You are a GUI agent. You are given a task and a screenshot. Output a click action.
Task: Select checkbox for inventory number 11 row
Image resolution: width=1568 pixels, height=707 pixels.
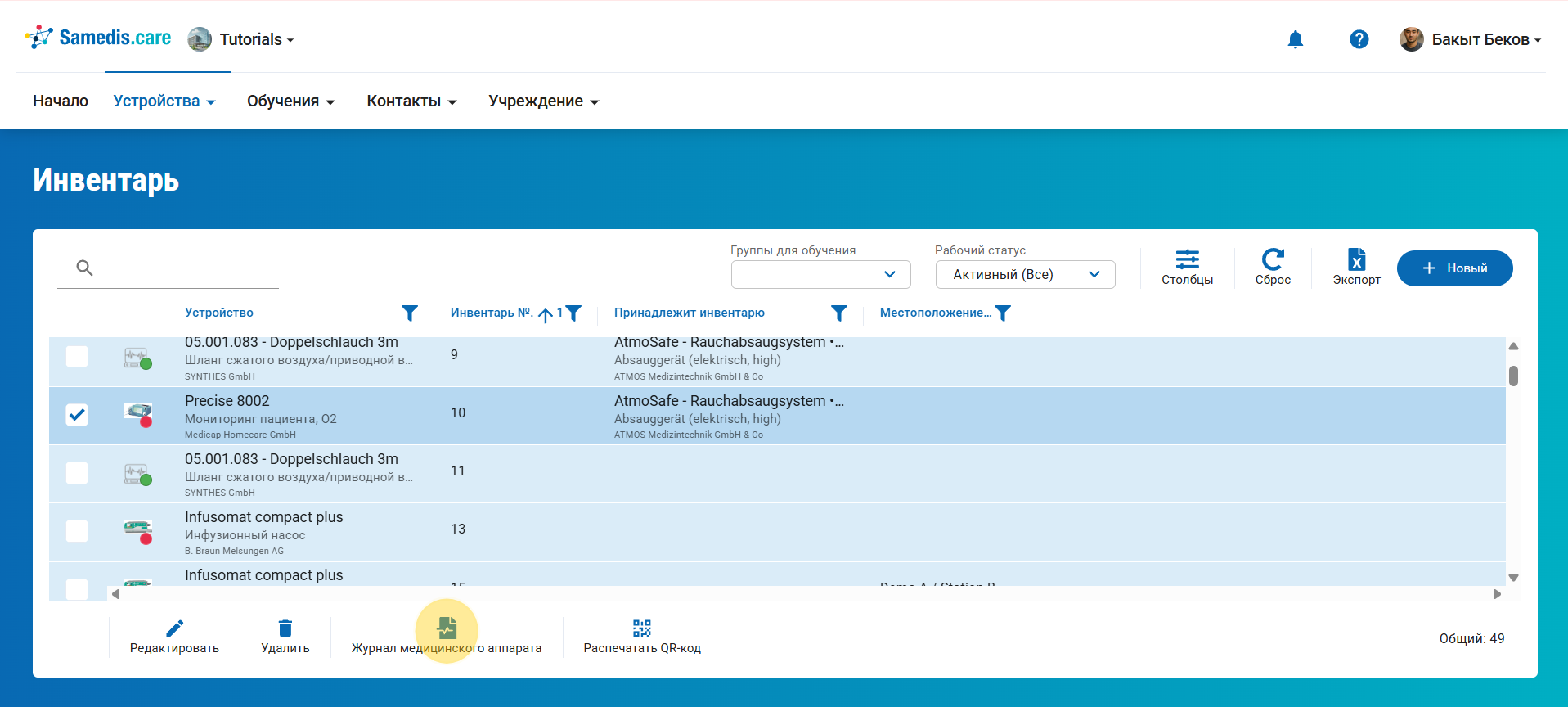(x=77, y=473)
